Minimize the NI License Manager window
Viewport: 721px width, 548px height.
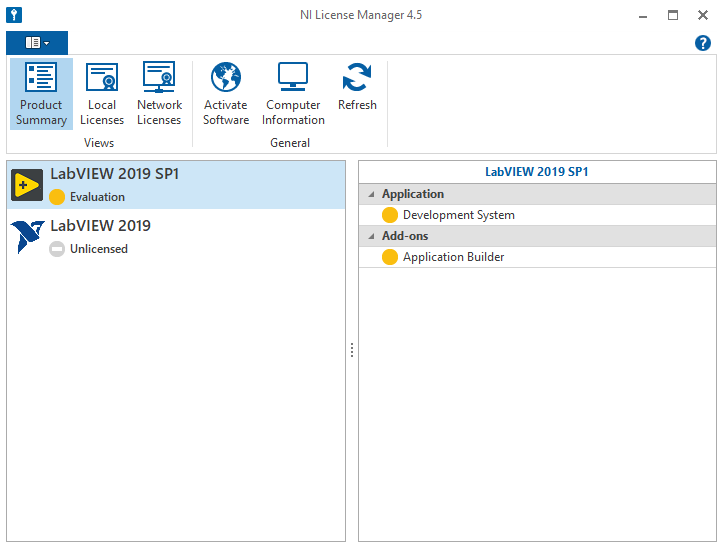coord(643,16)
